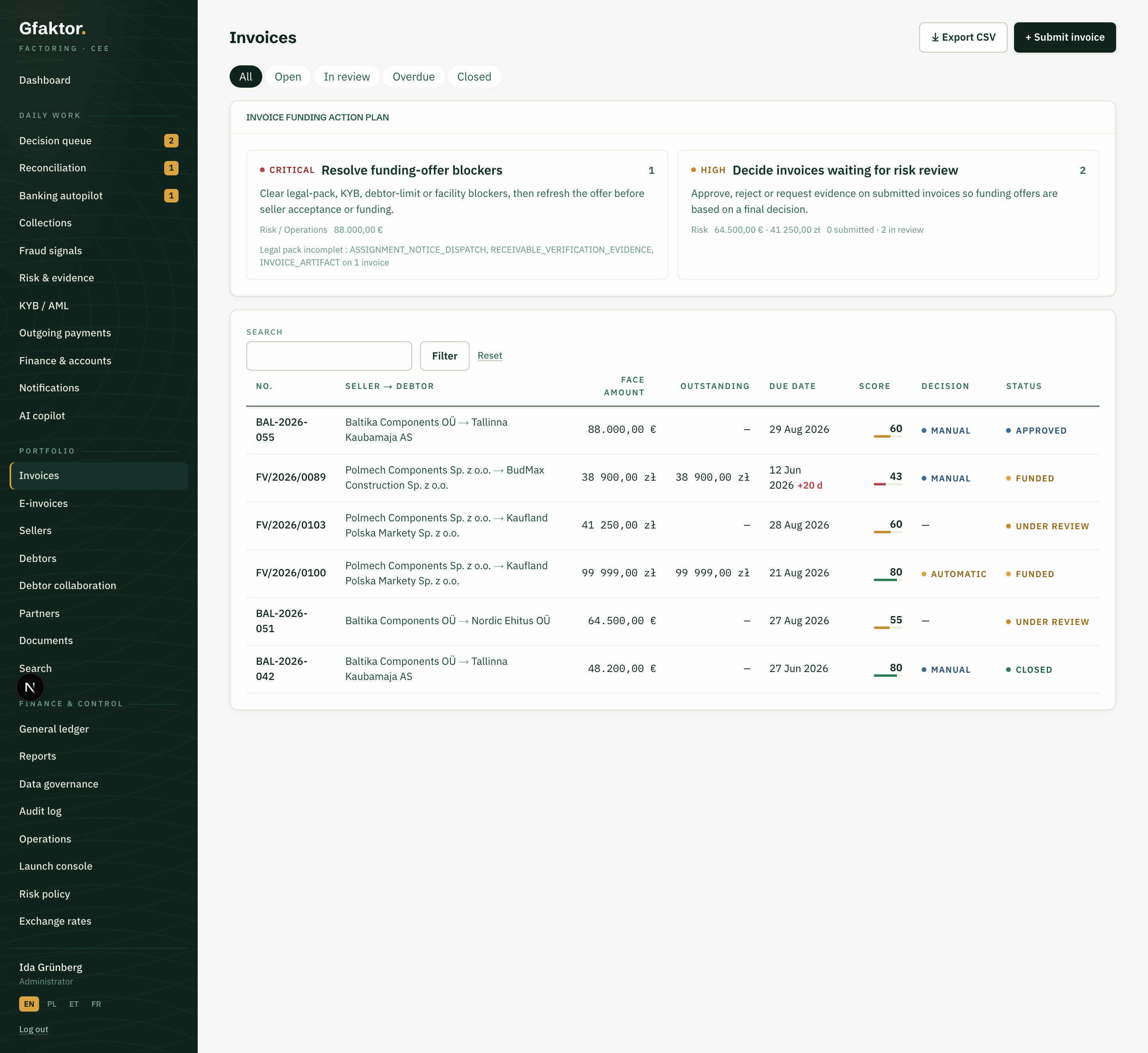Screen dimensions: 1148x1053
Task: Click invoice number FV/2026/0100
Action: click(x=291, y=573)
